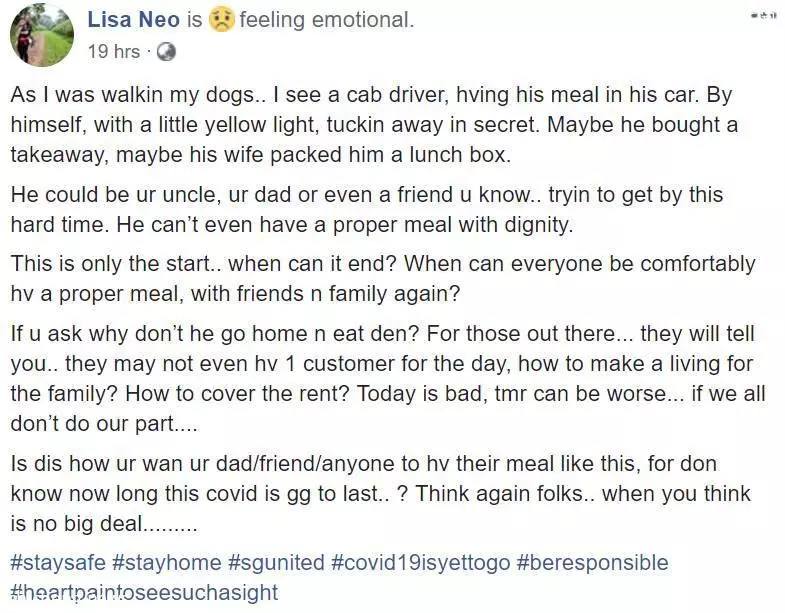Open the #sgunited hashtag
The width and height of the screenshot is (785, 613).
coord(276,562)
